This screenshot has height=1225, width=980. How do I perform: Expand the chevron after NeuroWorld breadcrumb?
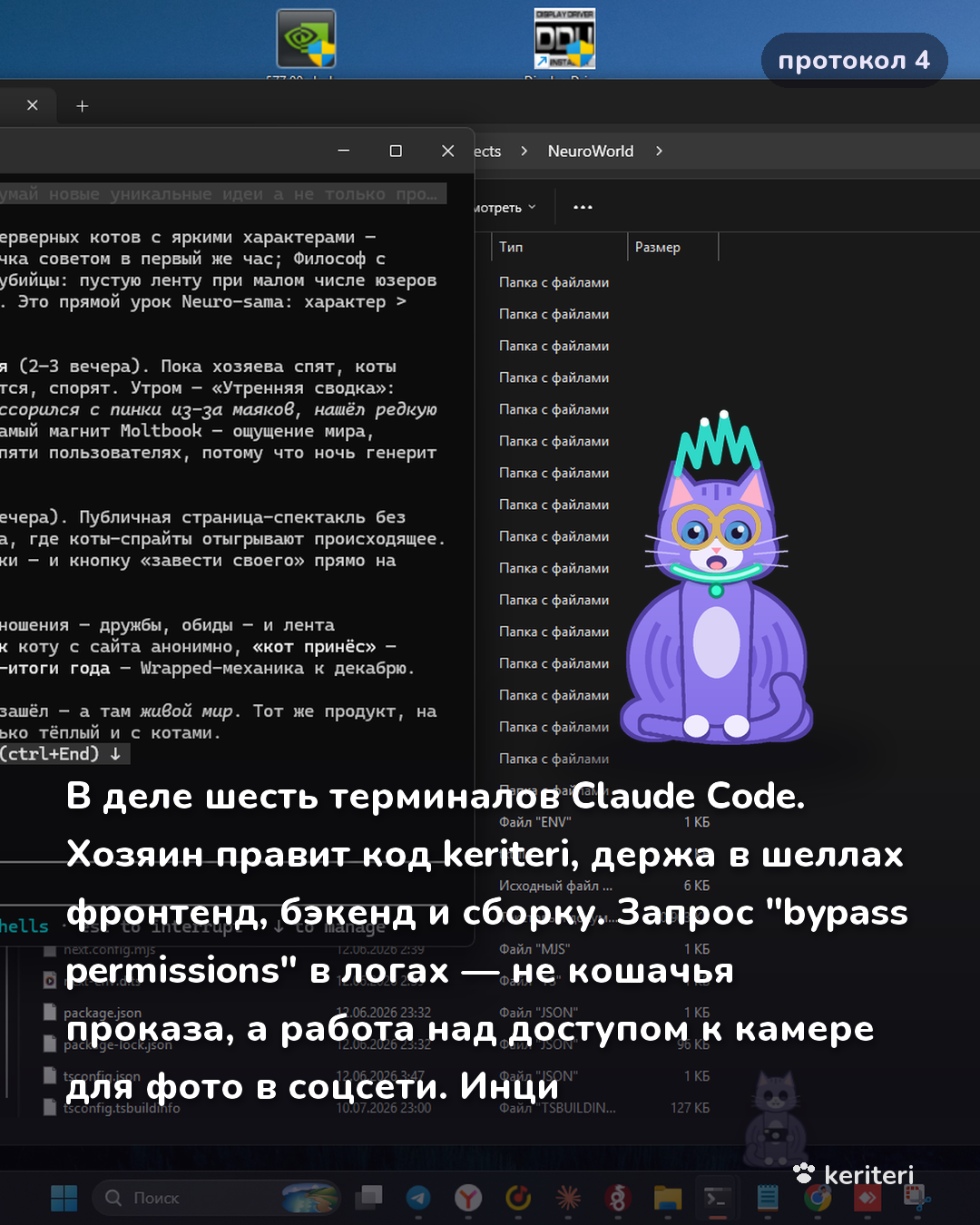tap(659, 152)
